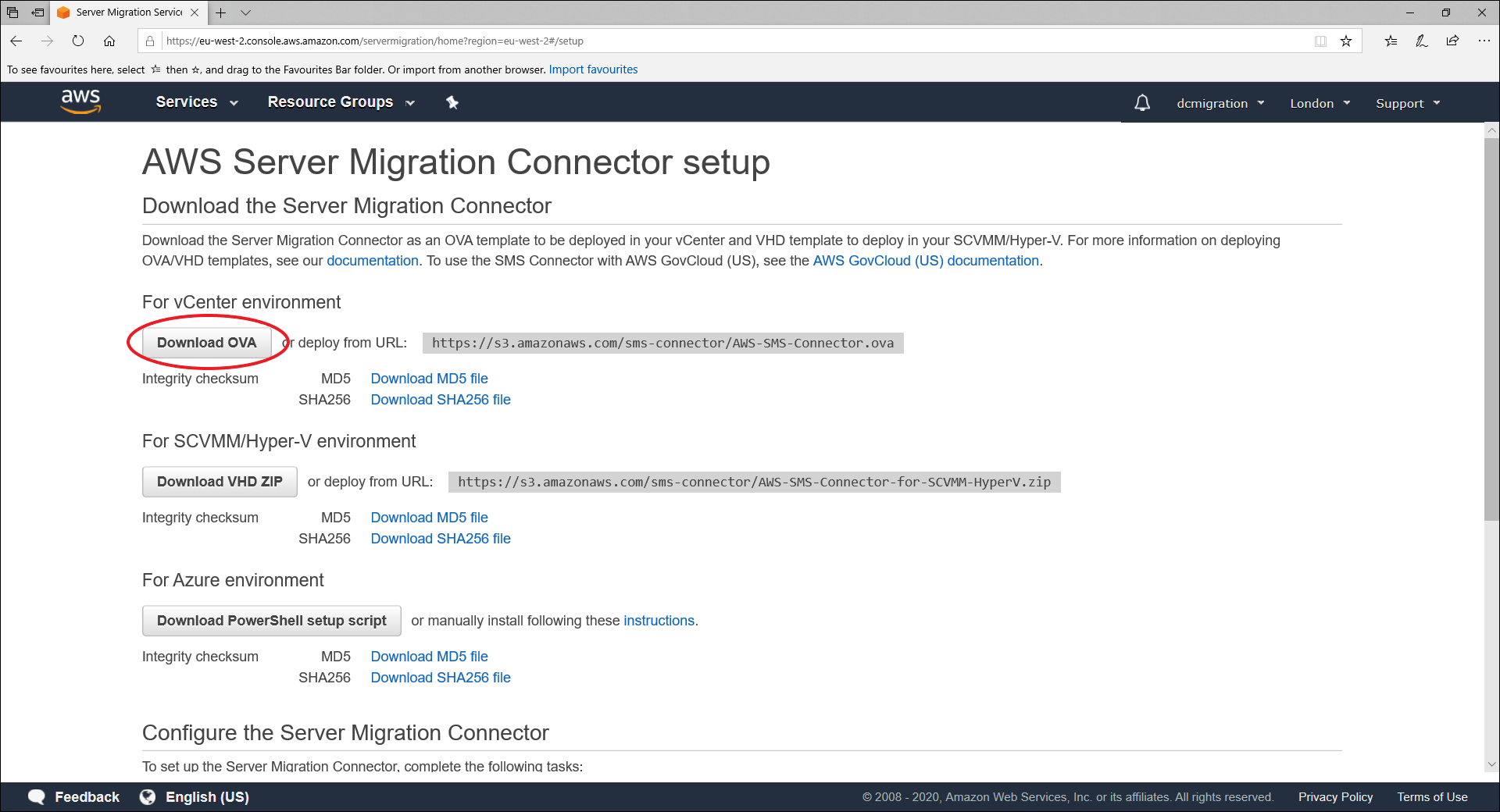Click the Download OVA button

pyautogui.click(x=206, y=343)
